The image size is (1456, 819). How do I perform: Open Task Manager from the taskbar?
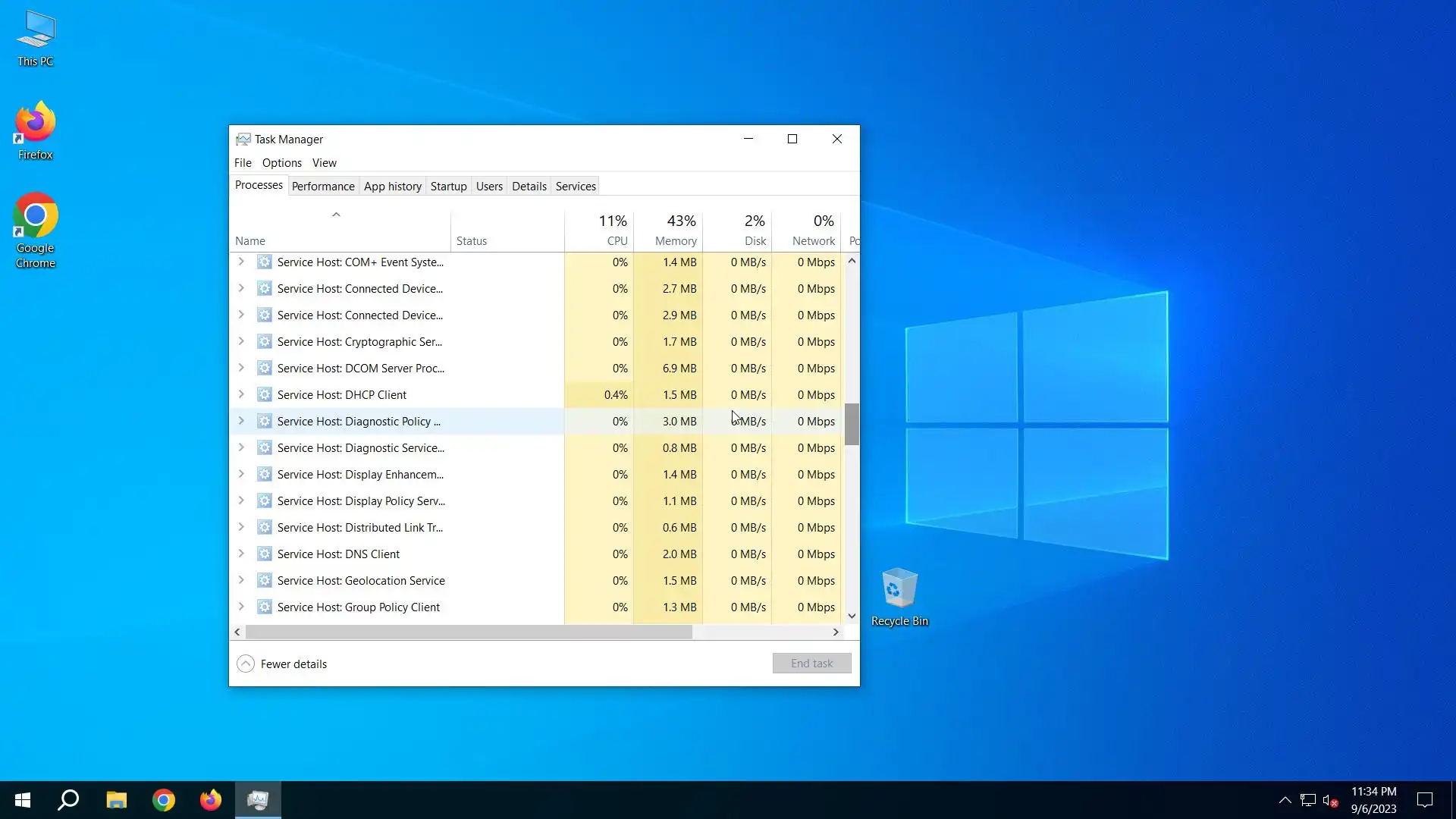click(x=258, y=799)
